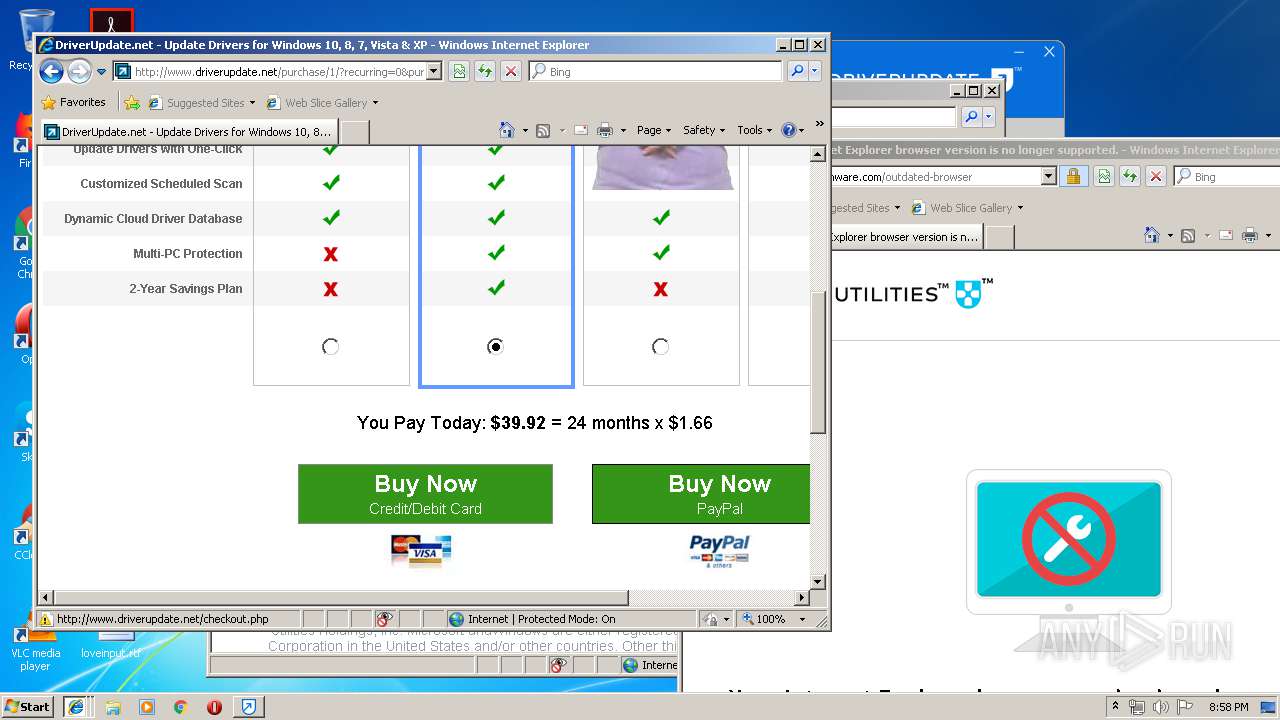Click the rear window Bing search box
Screen dimensions: 1280x720
pos(1227,176)
